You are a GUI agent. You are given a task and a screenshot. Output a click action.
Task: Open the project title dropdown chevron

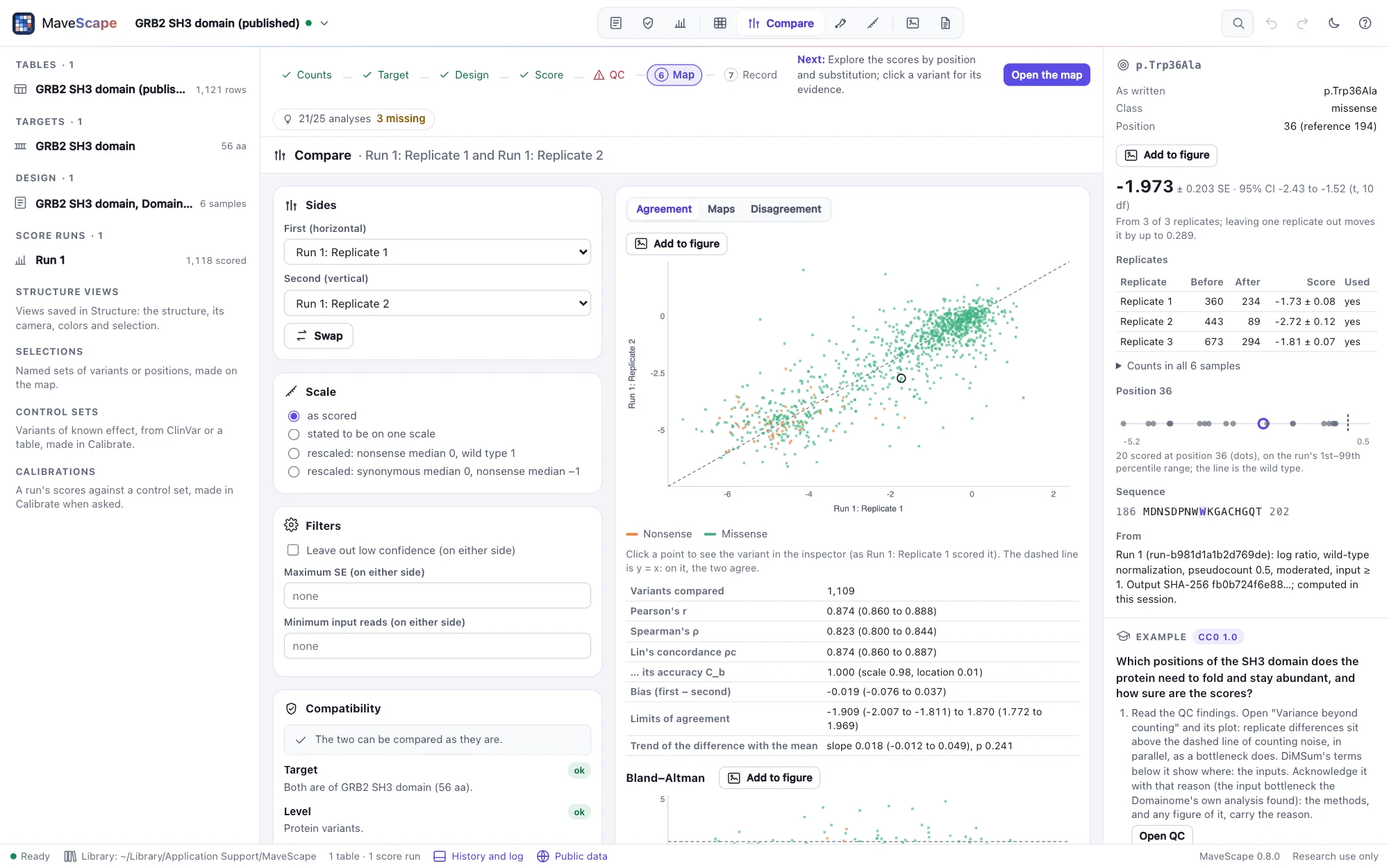pyautogui.click(x=324, y=23)
